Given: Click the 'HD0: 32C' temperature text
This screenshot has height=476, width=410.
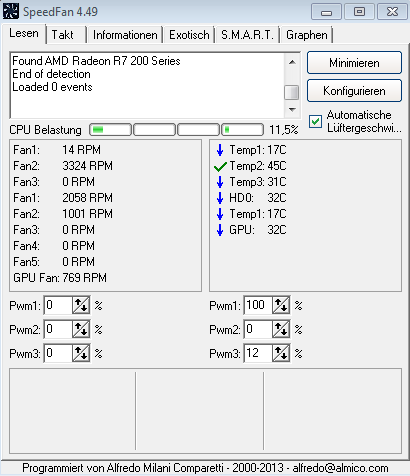Looking at the screenshot, I should point(258,198).
